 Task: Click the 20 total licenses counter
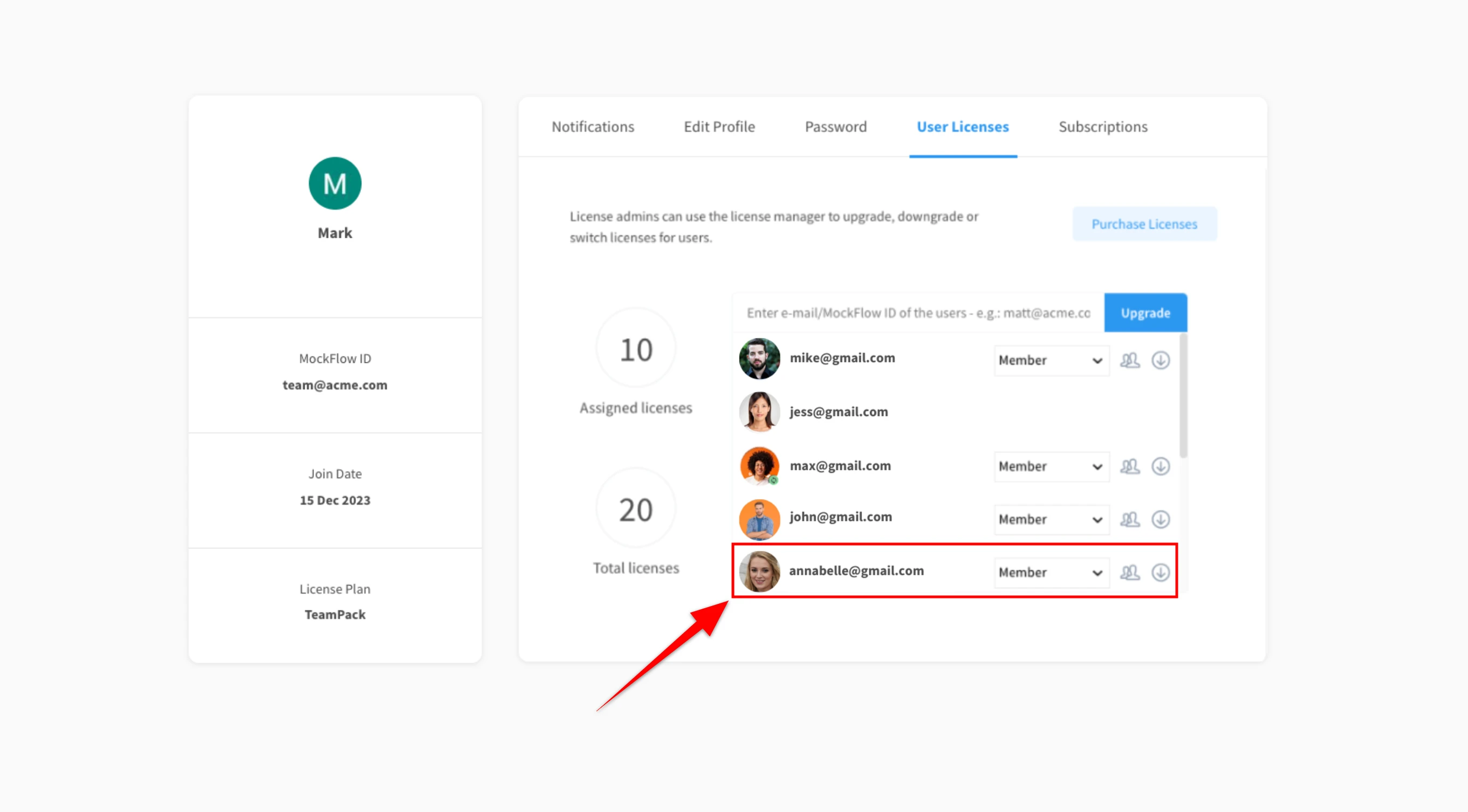[x=636, y=508]
